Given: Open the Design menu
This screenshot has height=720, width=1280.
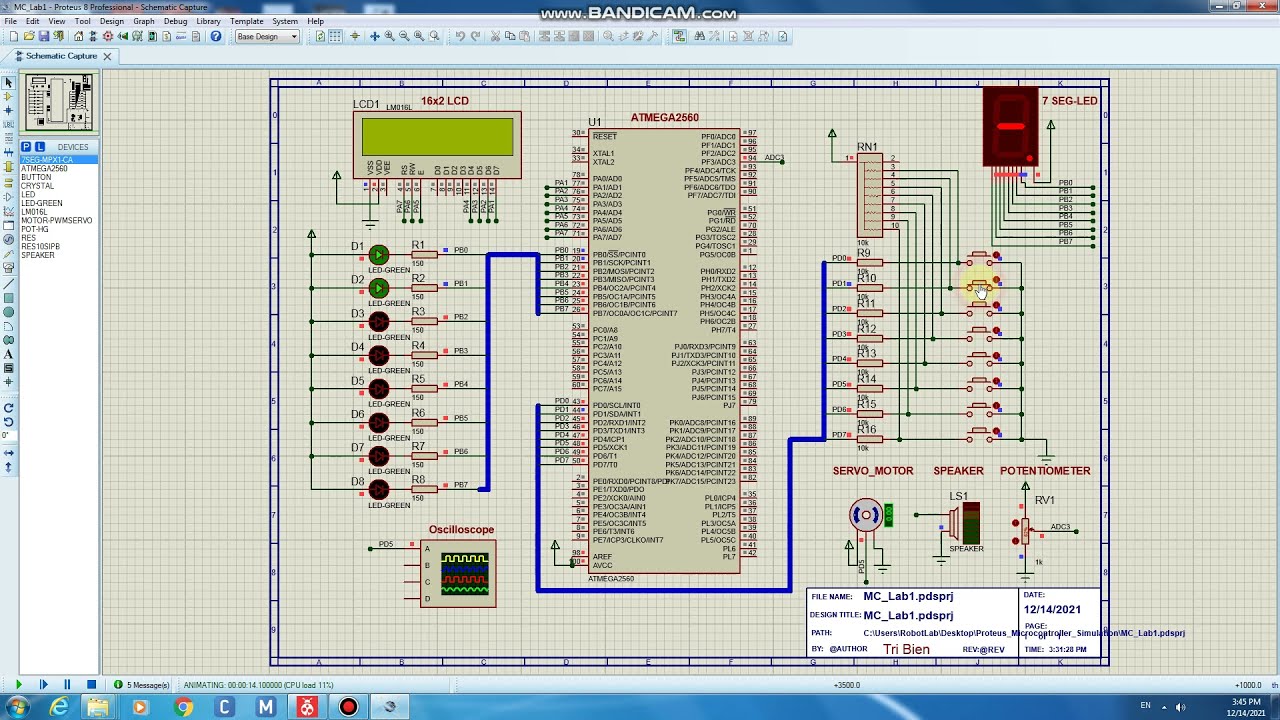Looking at the screenshot, I should tap(112, 21).
